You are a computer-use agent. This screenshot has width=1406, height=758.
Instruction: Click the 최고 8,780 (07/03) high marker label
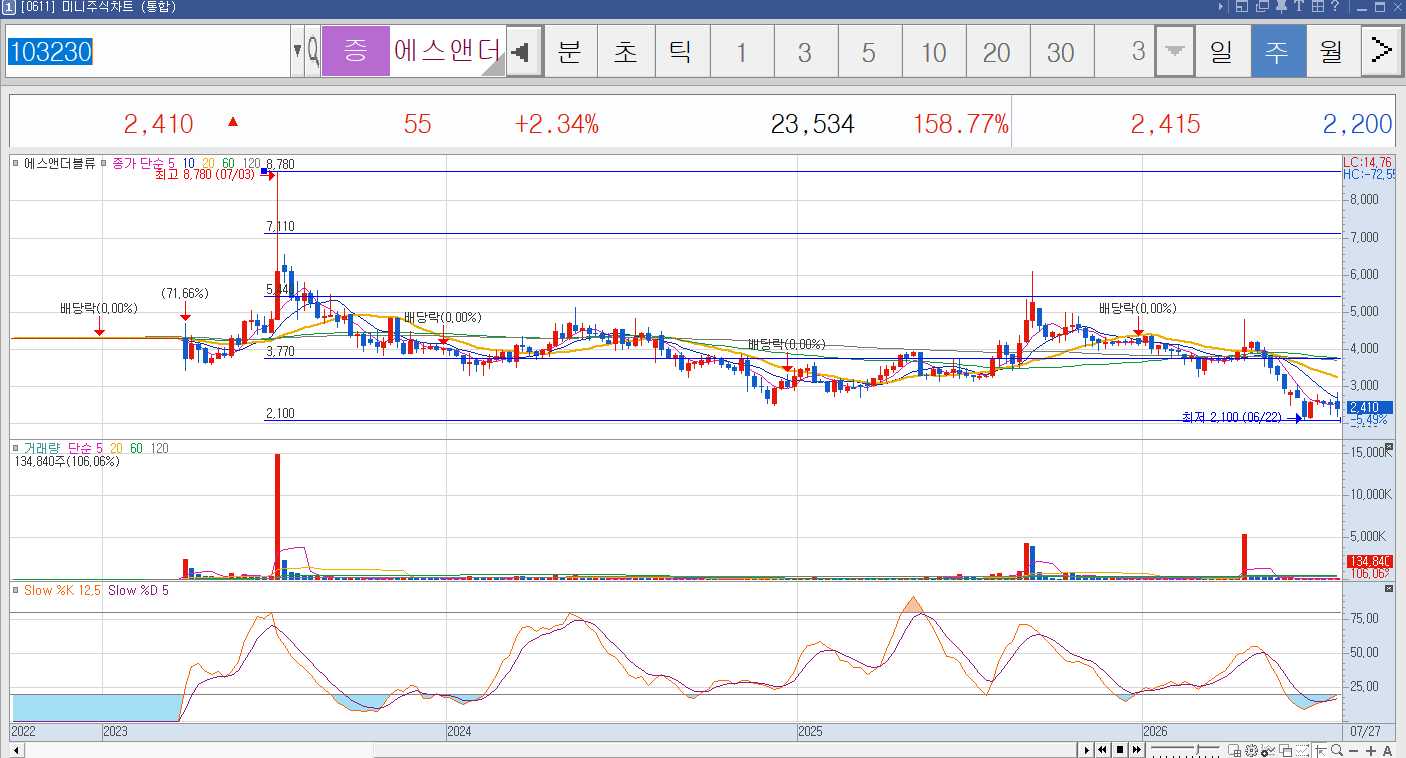(x=204, y=174)
